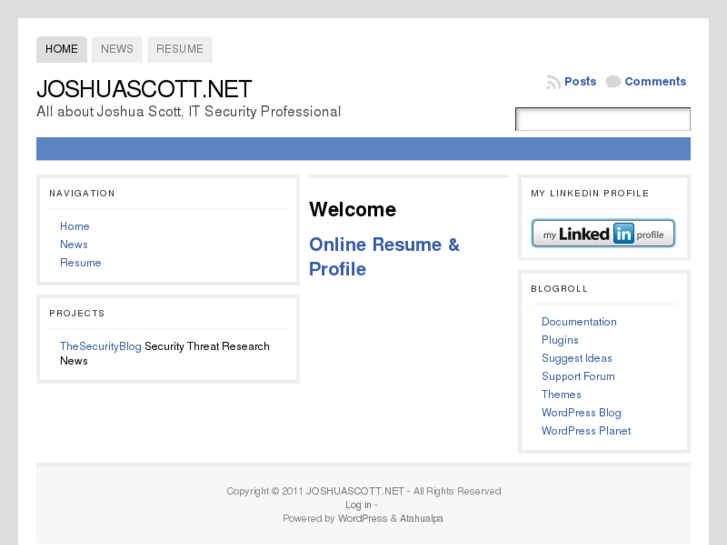The width and height of the screenshot is (727, 545).
Task: Click the JOSHUASCOTT.NET link in copyright line
Action: [355, 491]
